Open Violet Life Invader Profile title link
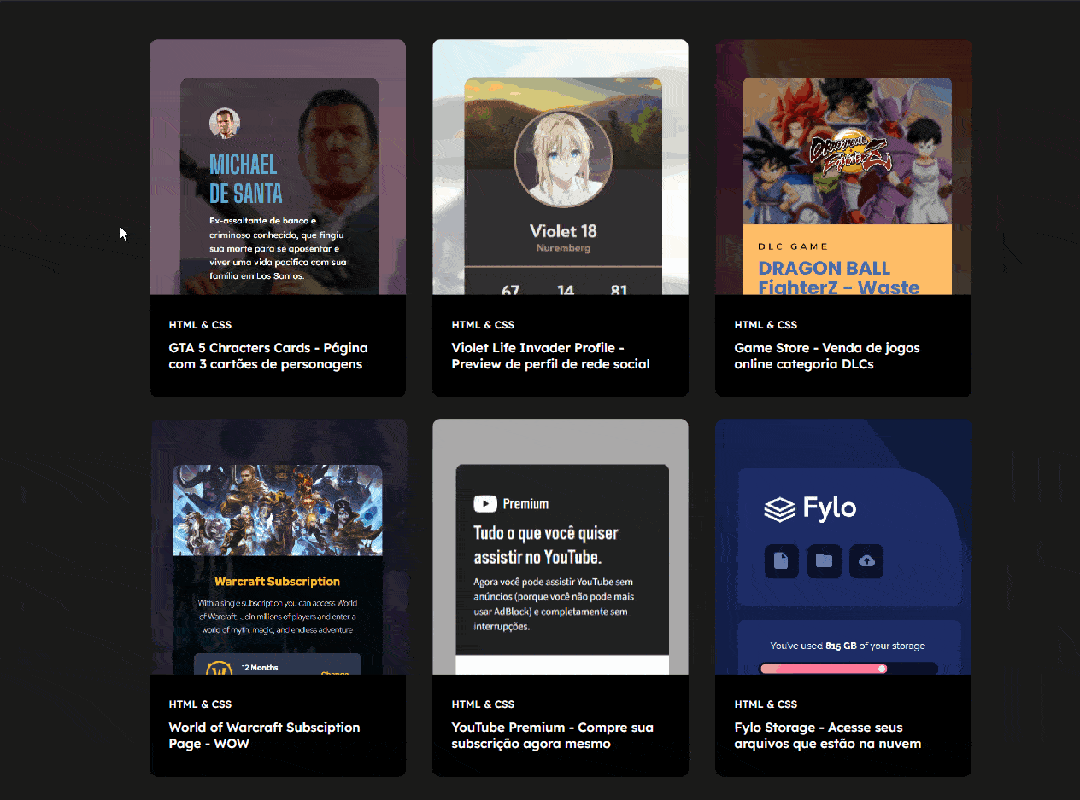 [x=550, y=356]
